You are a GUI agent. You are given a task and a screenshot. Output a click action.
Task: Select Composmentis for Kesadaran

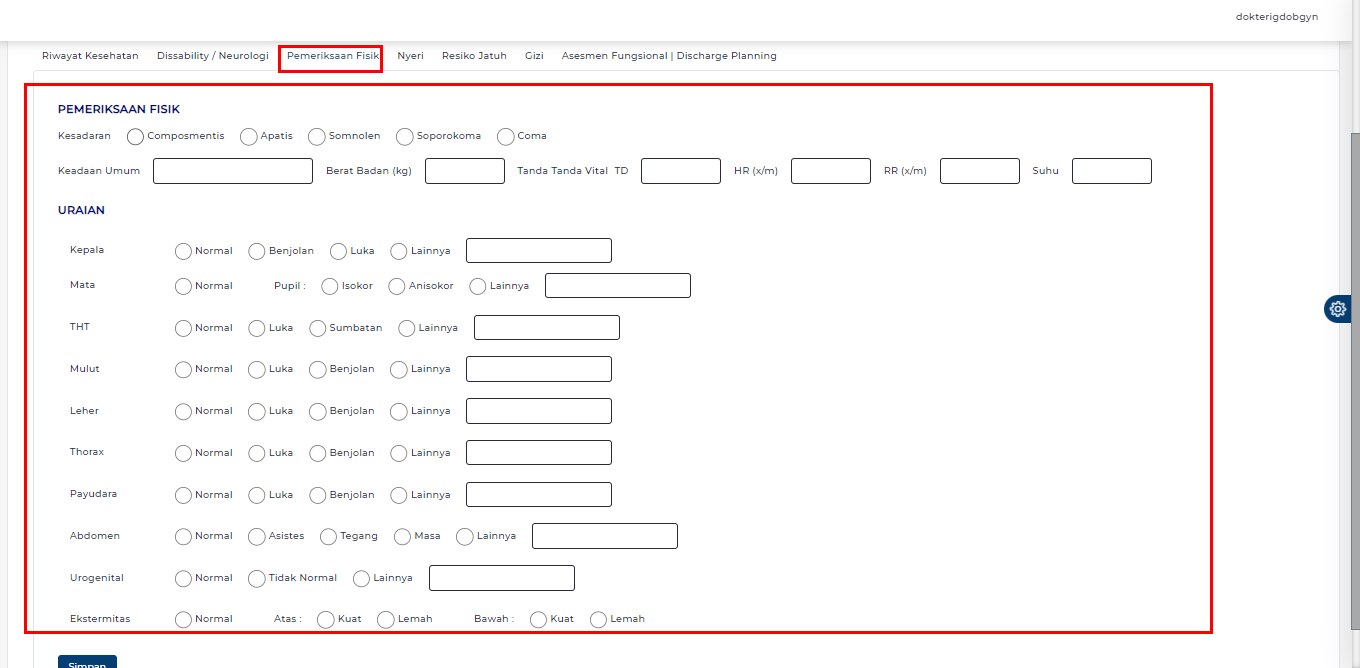point(136,136)
